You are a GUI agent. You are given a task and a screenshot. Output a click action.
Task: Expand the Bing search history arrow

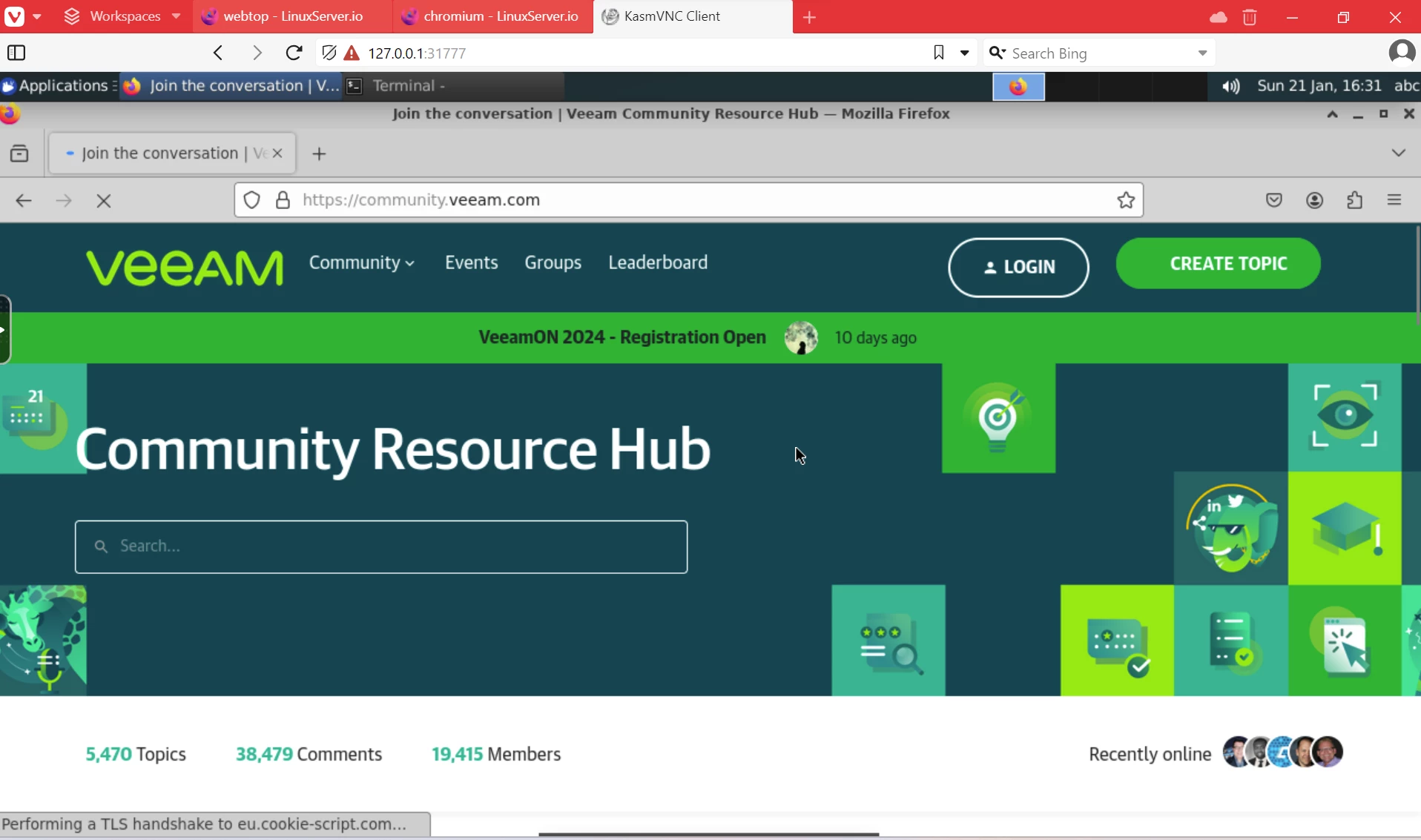point(1202,53)
